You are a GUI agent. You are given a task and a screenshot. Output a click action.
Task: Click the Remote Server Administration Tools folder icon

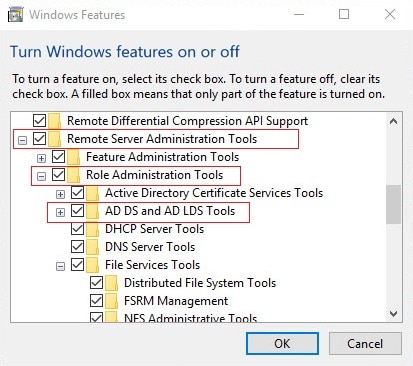[x=54, y=139]
